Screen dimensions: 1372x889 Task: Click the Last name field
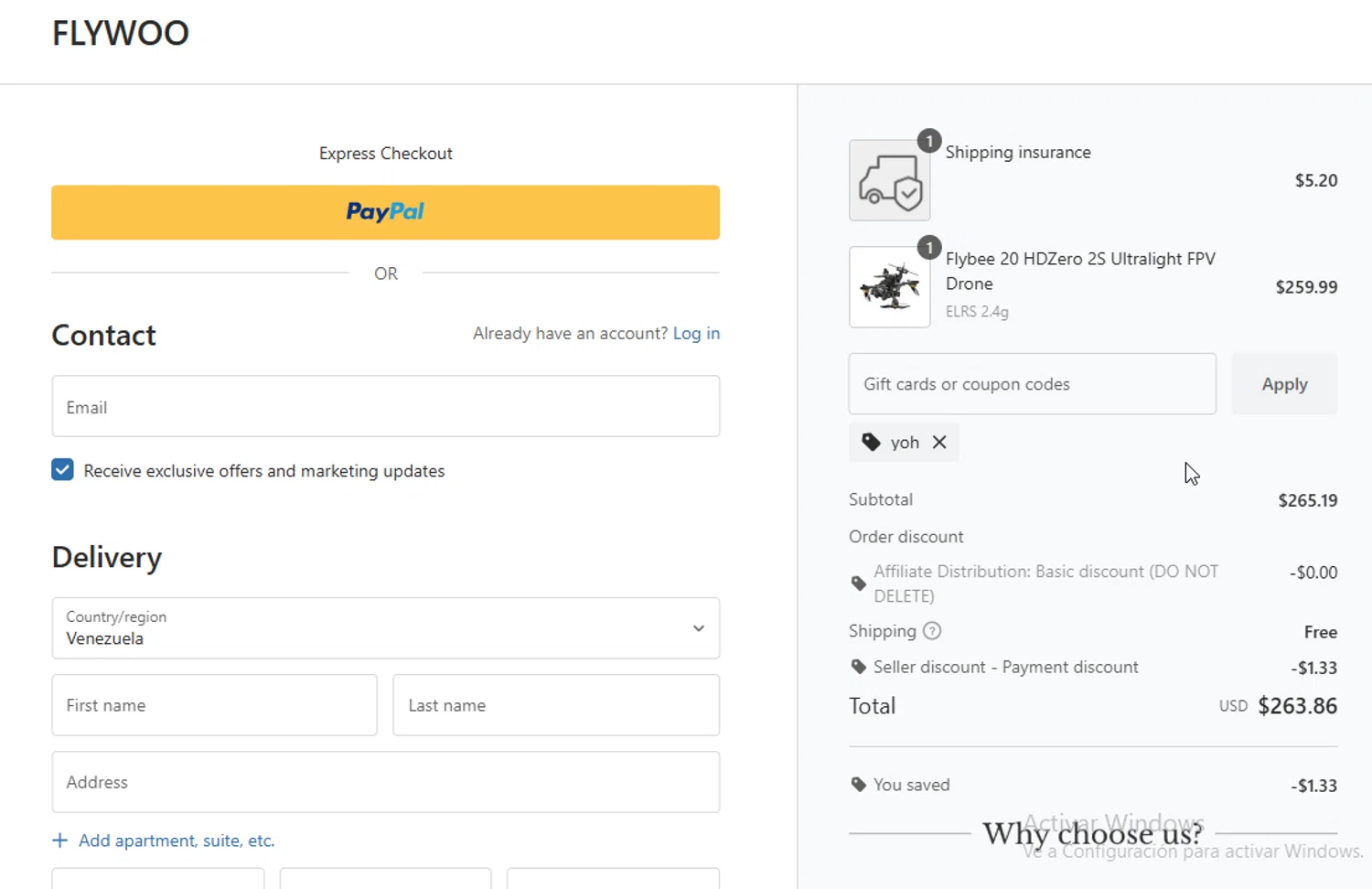tap(556, 705)
